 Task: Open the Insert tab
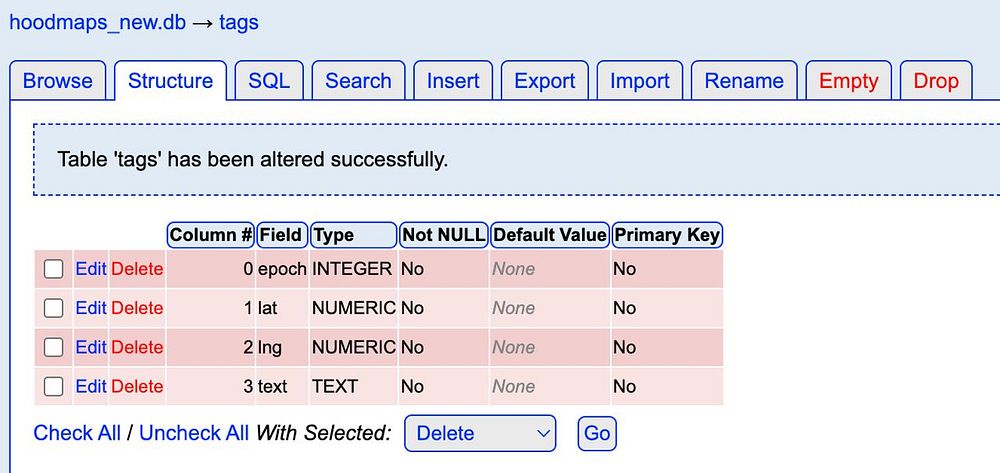click(x=453, y=81)
